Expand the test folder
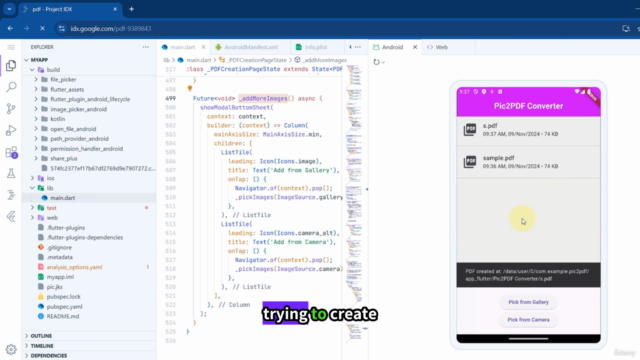The height and width of the screenshot is (360, 640). click(x=32, y=208)
